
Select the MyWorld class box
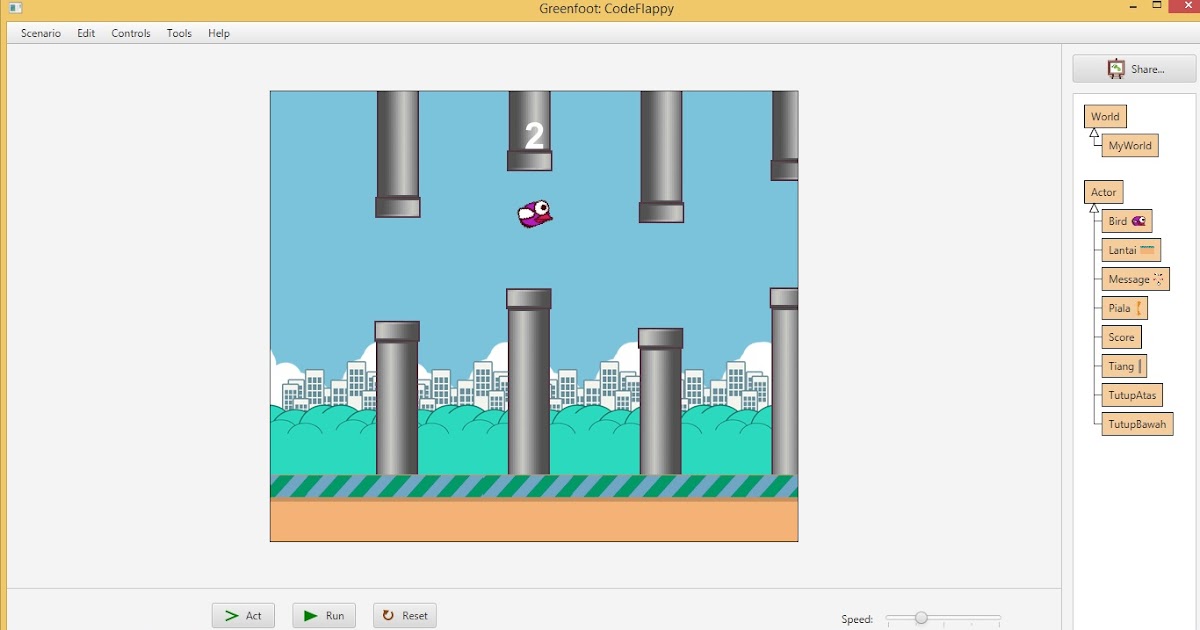pos(1130,145)
